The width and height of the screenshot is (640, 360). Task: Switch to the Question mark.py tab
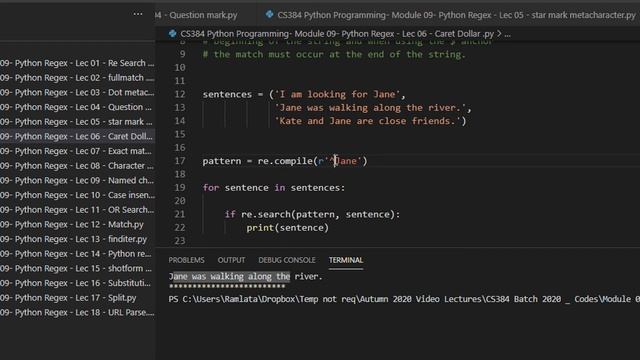point(196,15)
